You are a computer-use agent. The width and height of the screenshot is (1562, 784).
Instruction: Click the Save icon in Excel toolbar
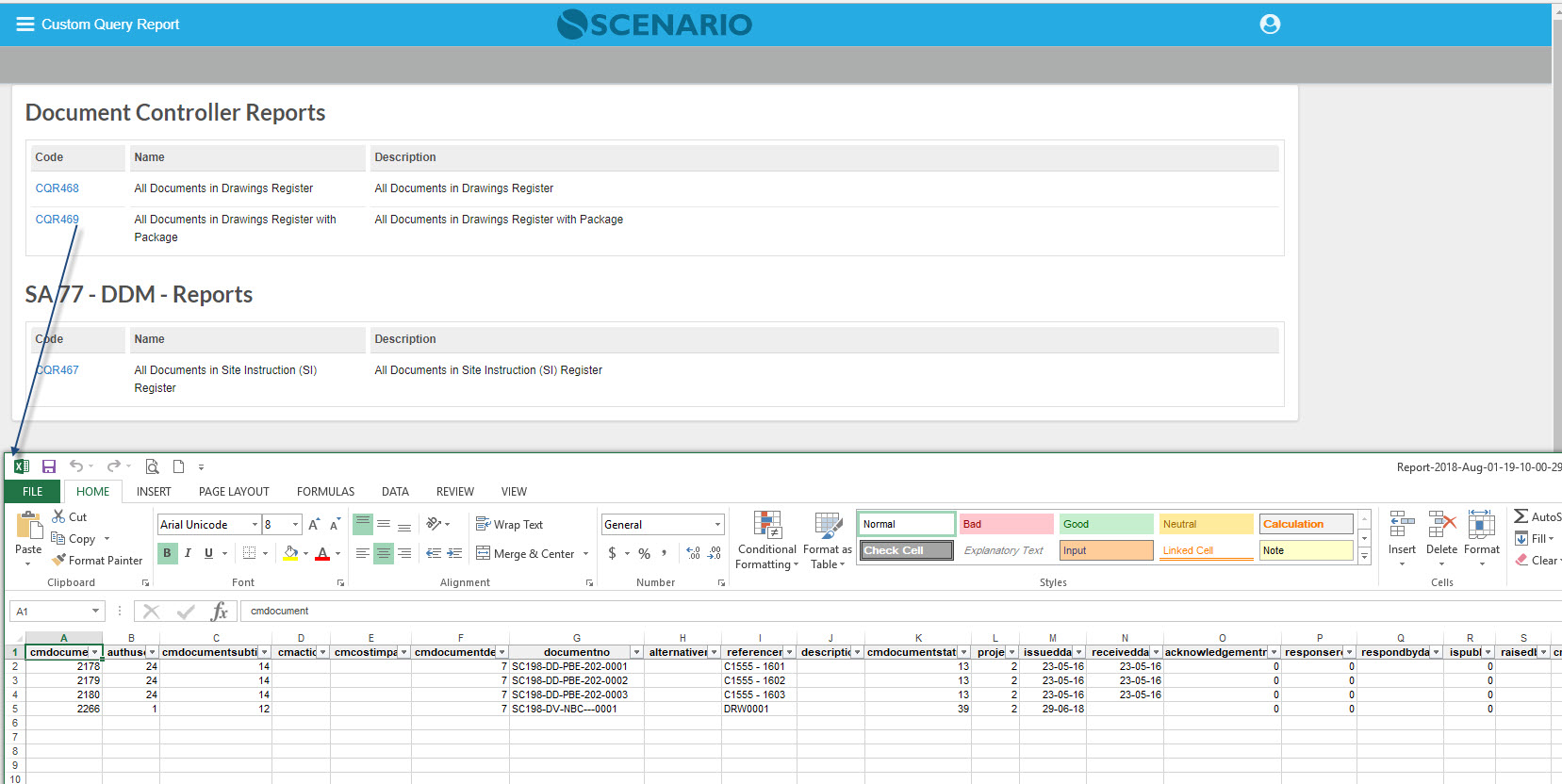point(49,466)
